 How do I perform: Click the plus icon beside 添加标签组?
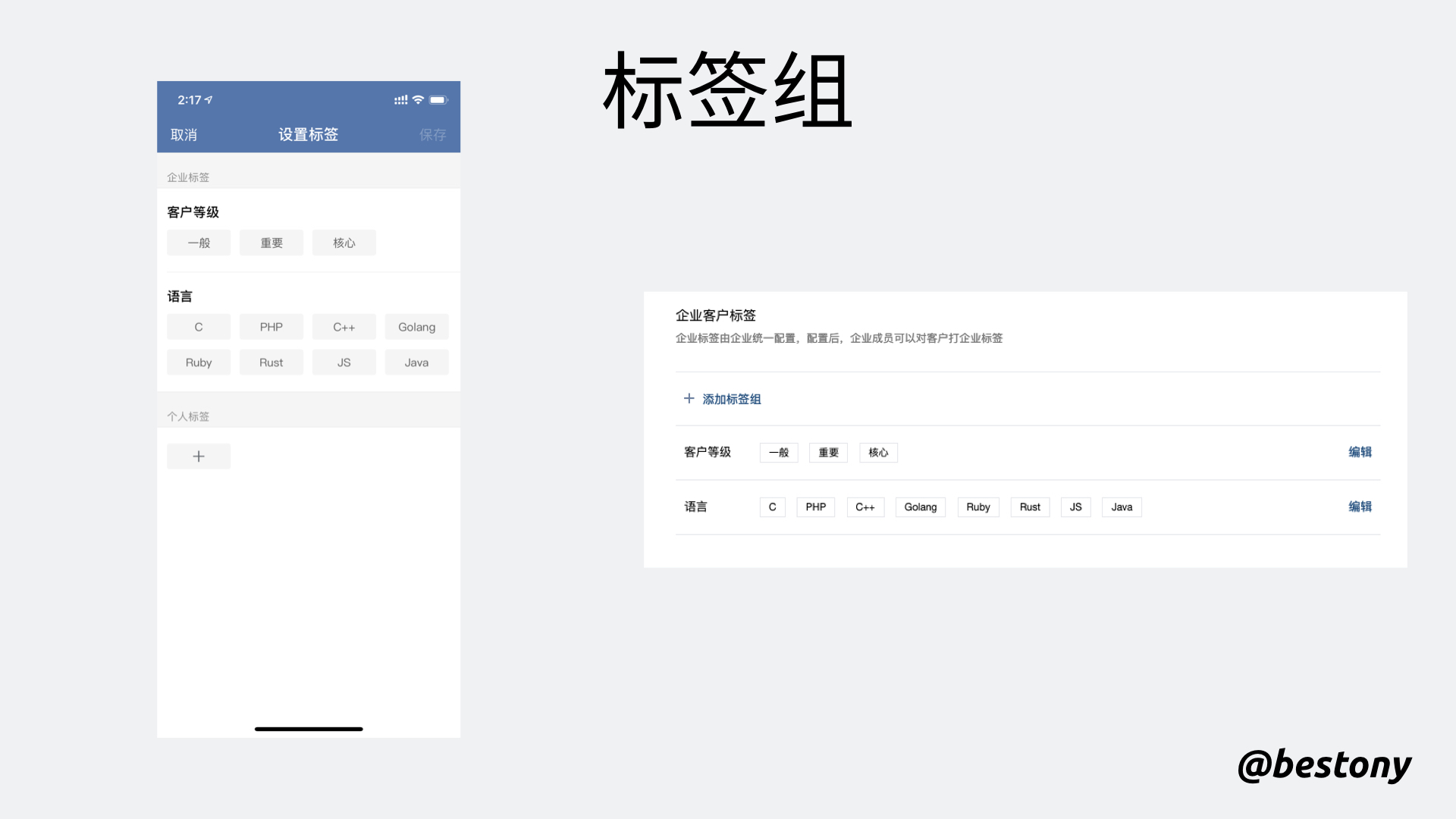point(689,398)
